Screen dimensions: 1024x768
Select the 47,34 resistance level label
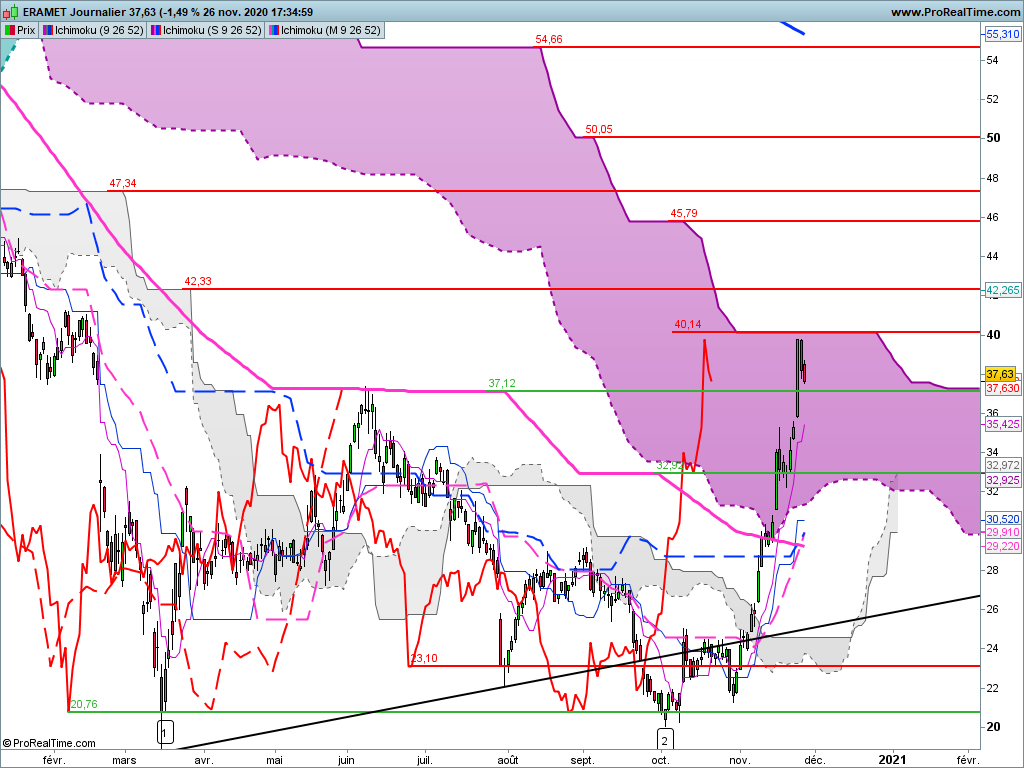pos(123,183)
